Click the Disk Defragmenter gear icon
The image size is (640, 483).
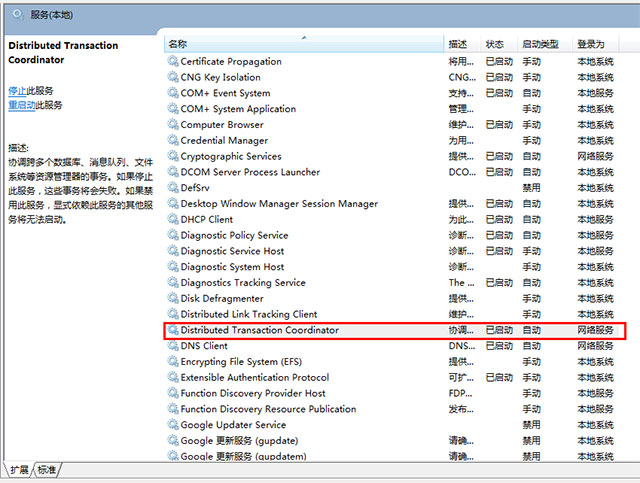point(173,299)
